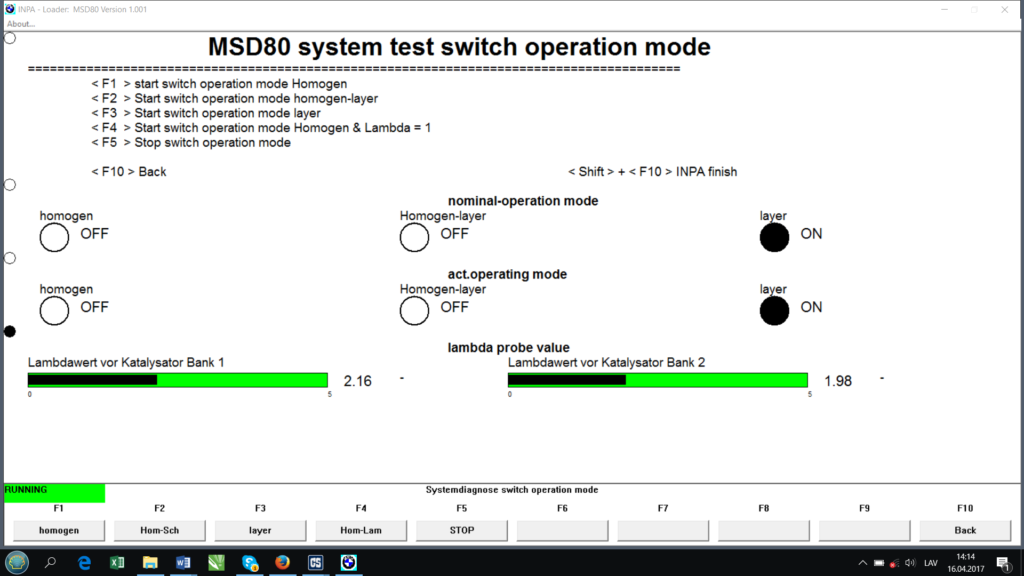Select nominal-operation Homogen-layer indicator circle
This screenshot has width=1024, height=576.
[414, 237]
